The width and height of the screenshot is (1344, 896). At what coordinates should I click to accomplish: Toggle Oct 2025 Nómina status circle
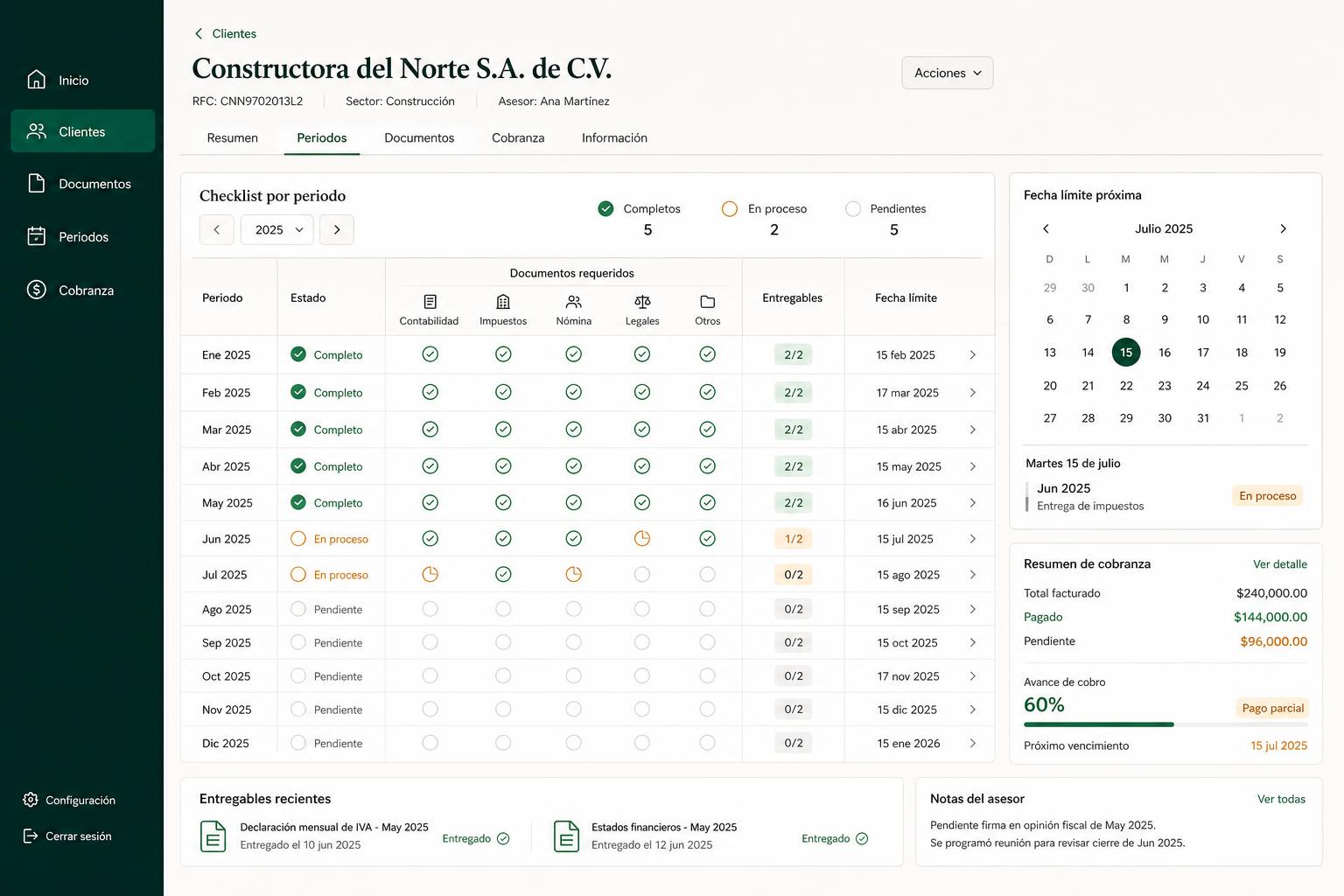pos(574,675)
